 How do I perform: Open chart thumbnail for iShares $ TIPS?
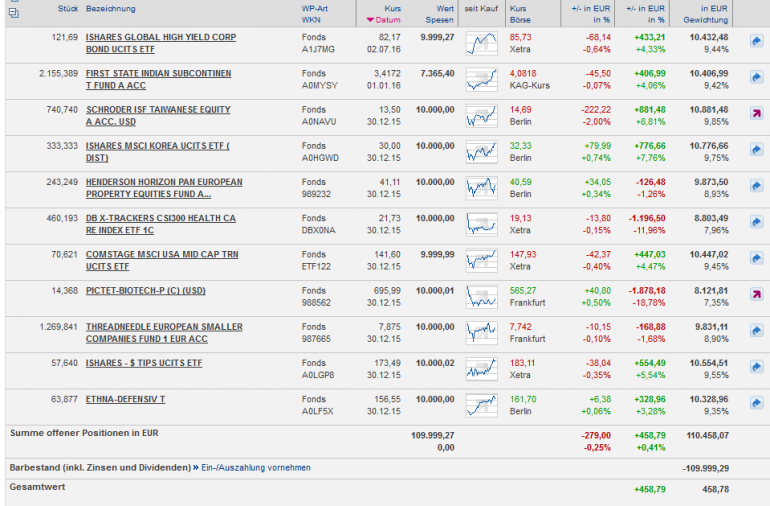pyautogui.click(x=481, y=369)
